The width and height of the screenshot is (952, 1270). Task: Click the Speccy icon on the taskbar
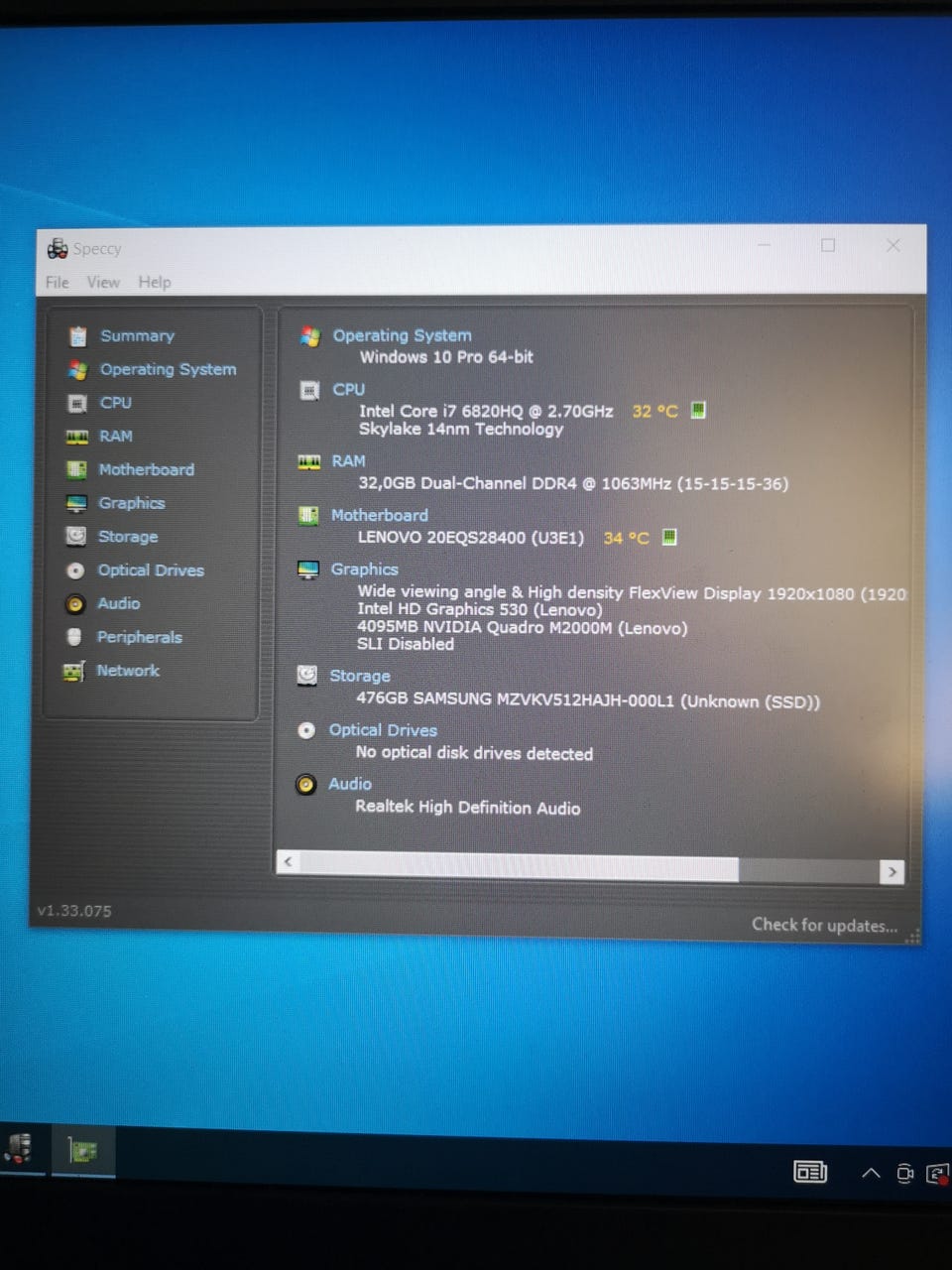click(20, 1148)
